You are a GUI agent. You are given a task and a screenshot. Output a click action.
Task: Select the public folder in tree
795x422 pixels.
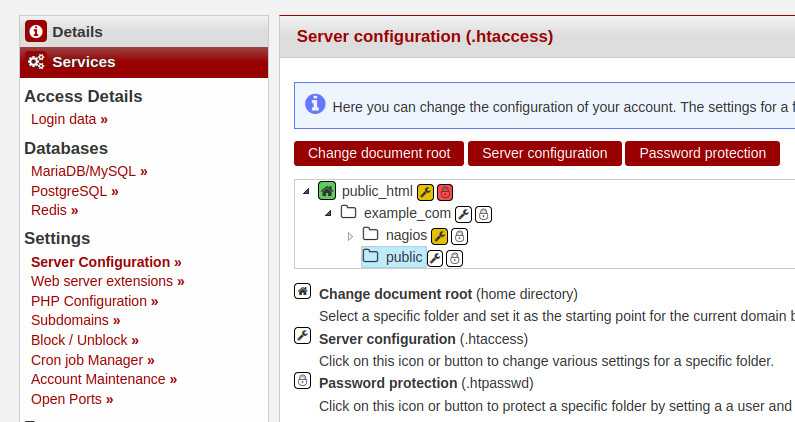point(394,257)
